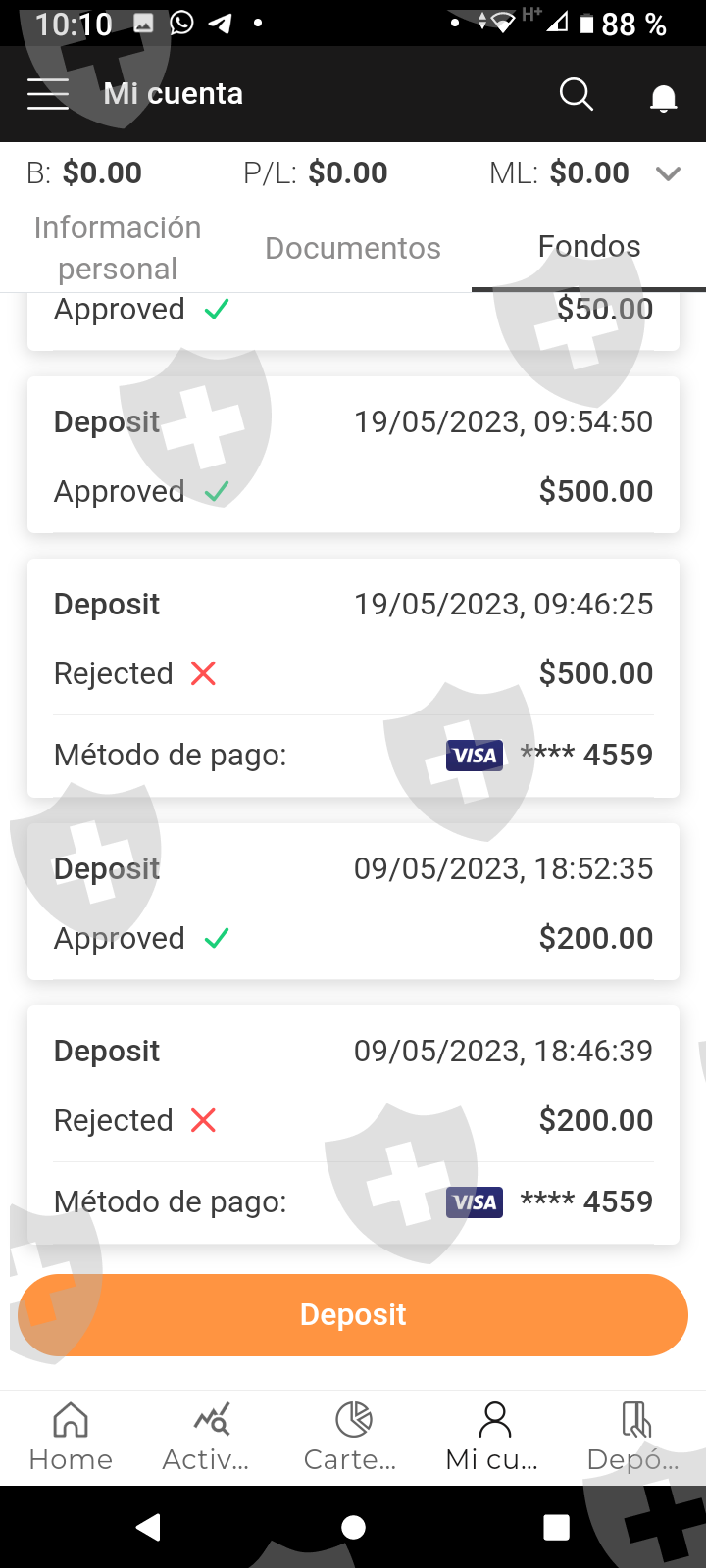Switch to the Documentos tab

(353, 248)
